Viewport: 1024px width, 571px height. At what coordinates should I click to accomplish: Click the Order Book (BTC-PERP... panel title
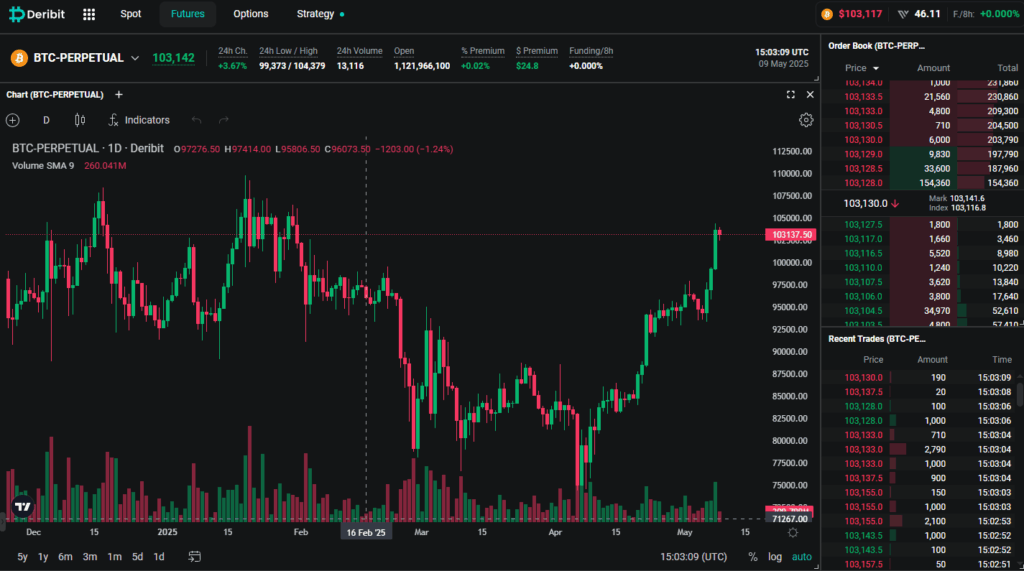coord(876,46)
